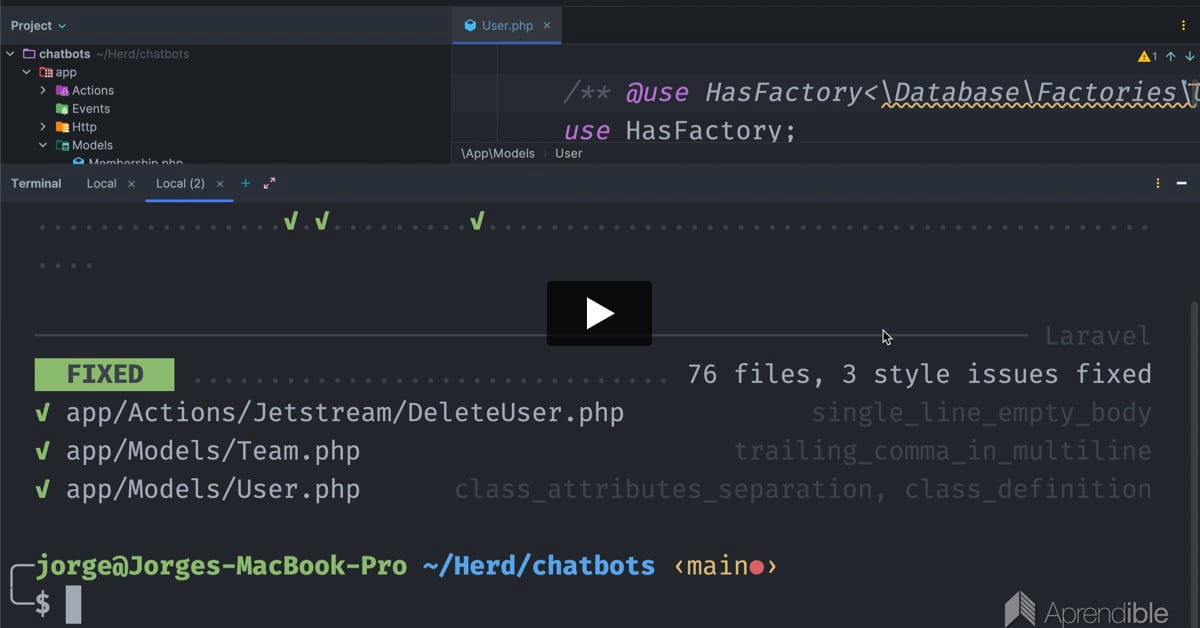The width and height of the screenshot is (1200, 628).
Task: Click app/Actions/Jetstream/DeleteUser.php in terminal output
Action: click(345, 413)
